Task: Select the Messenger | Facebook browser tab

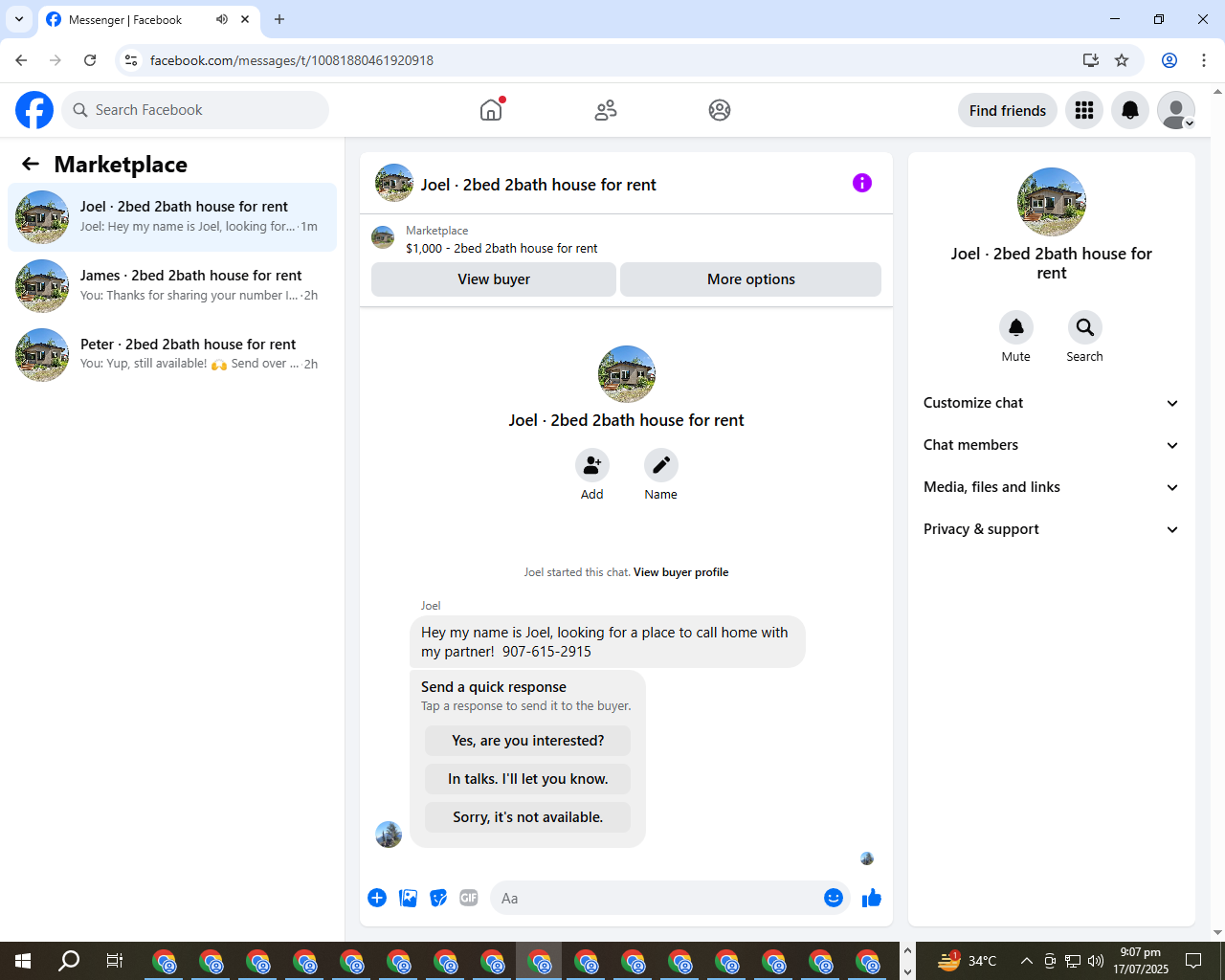Action: [148, 20]
